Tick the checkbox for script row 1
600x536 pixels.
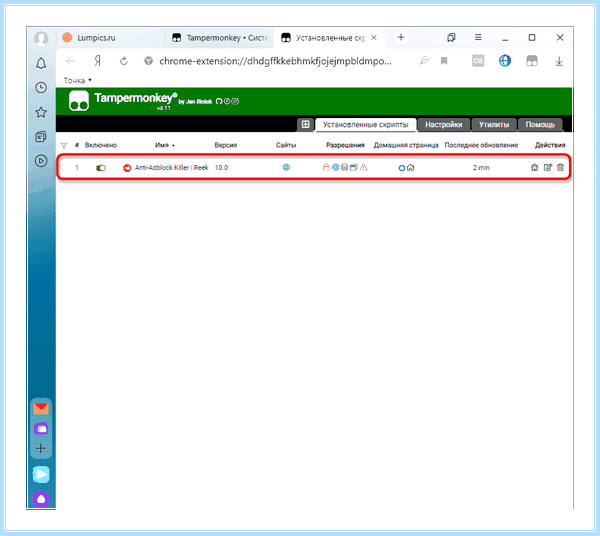pos(64,167)
